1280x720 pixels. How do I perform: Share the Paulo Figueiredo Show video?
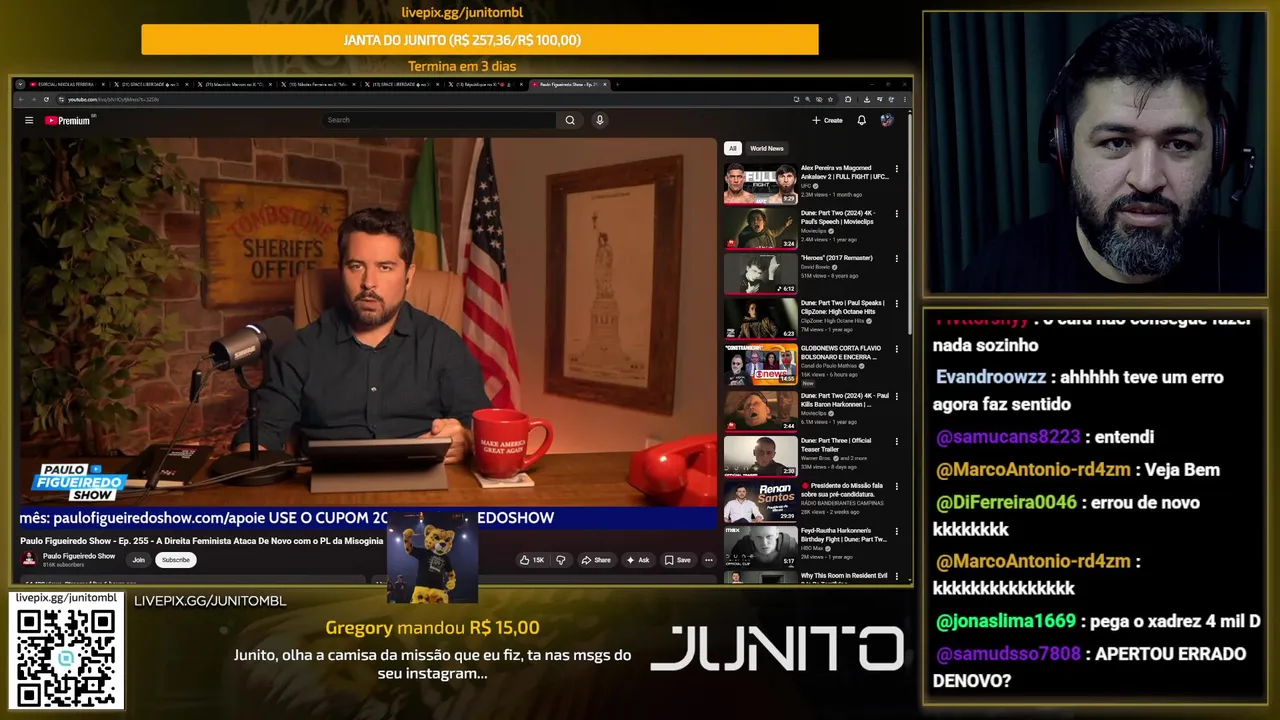pyautogui.click(x=596, y=560)
